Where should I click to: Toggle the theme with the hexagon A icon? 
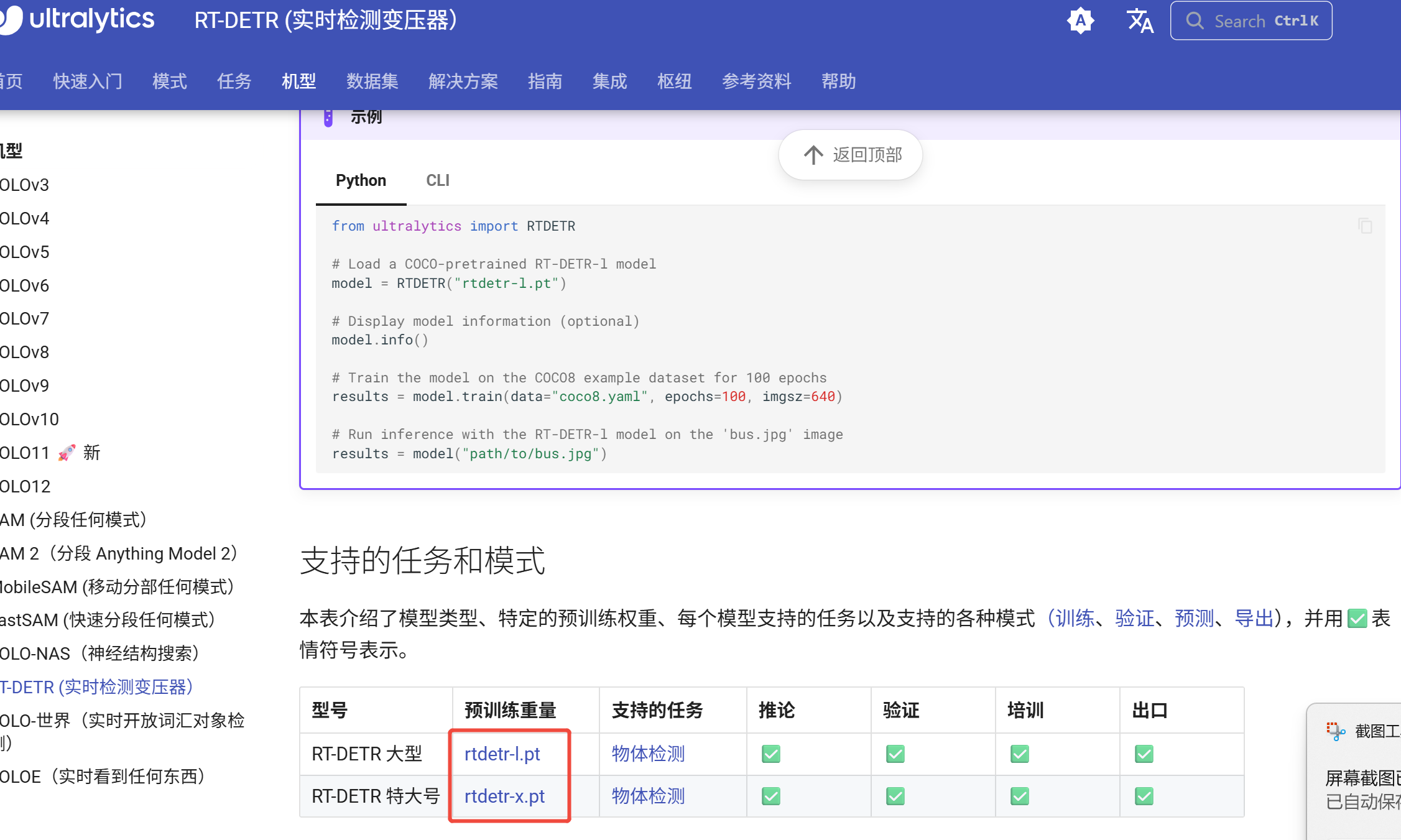[1081, 20]
